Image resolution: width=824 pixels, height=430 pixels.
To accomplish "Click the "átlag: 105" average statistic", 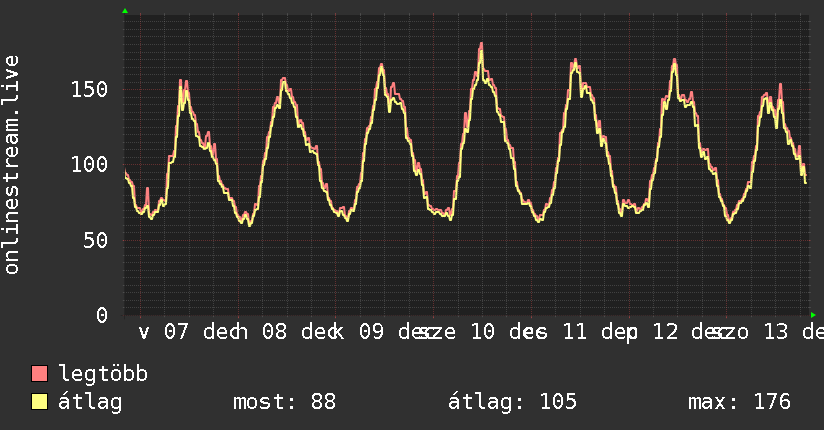I will click(513, 402).
